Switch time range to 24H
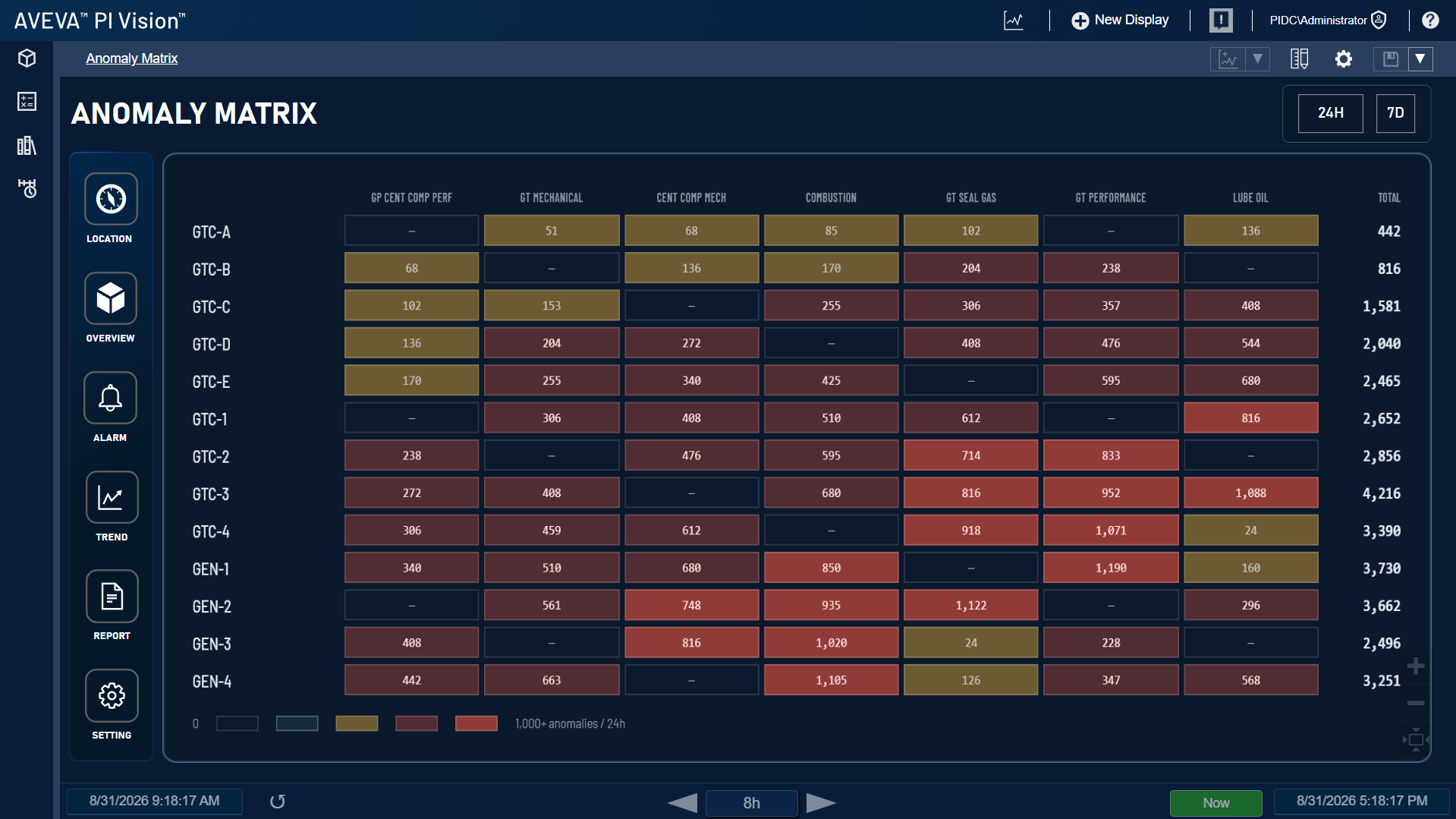The width and height of the screenshot is (1456, 819). pos(1330,113)
